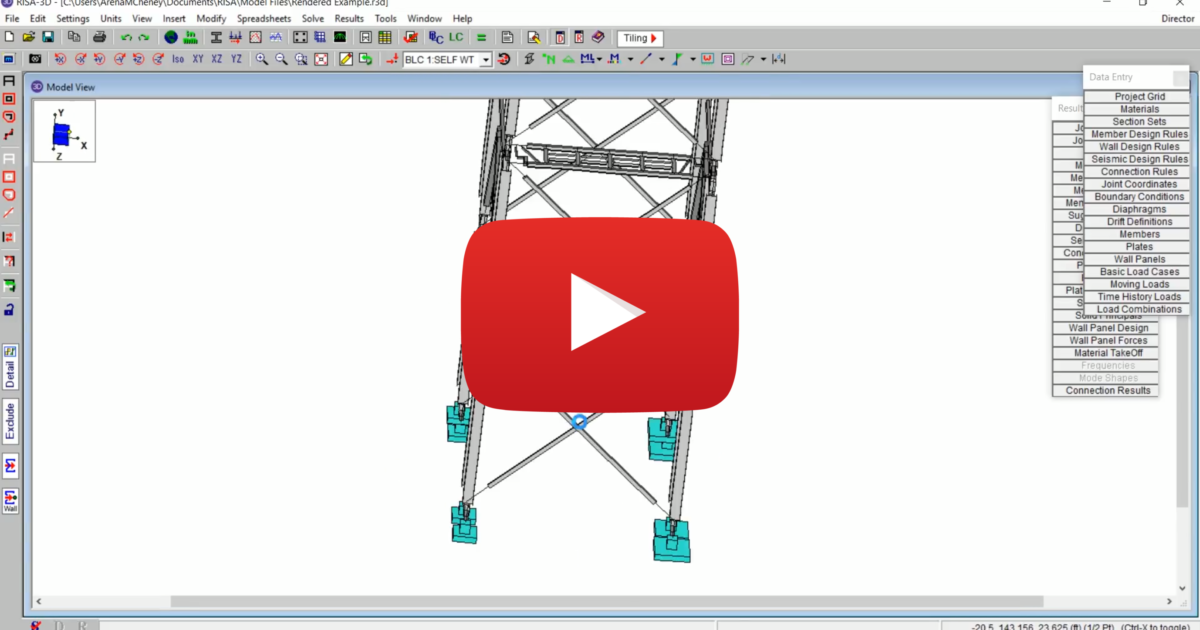Open the Spreadsheets menu
Image resolution: width=1200 pixels, height=630 pixels.
[263, 17]
